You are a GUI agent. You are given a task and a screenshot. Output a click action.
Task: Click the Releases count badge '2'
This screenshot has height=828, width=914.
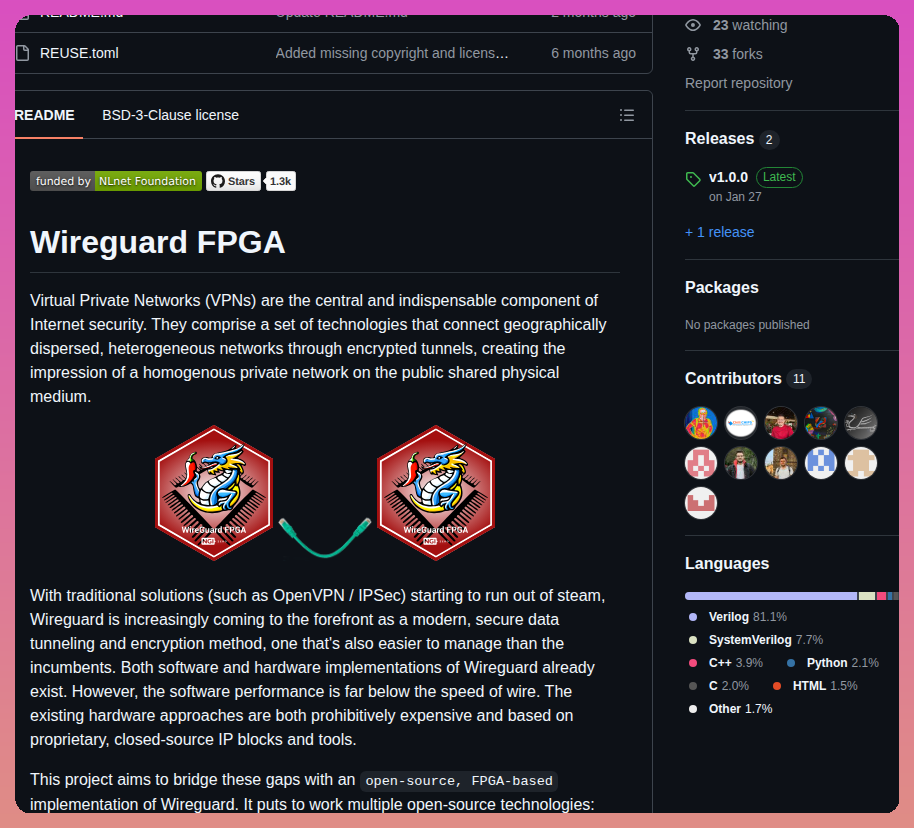pos(769,139)
